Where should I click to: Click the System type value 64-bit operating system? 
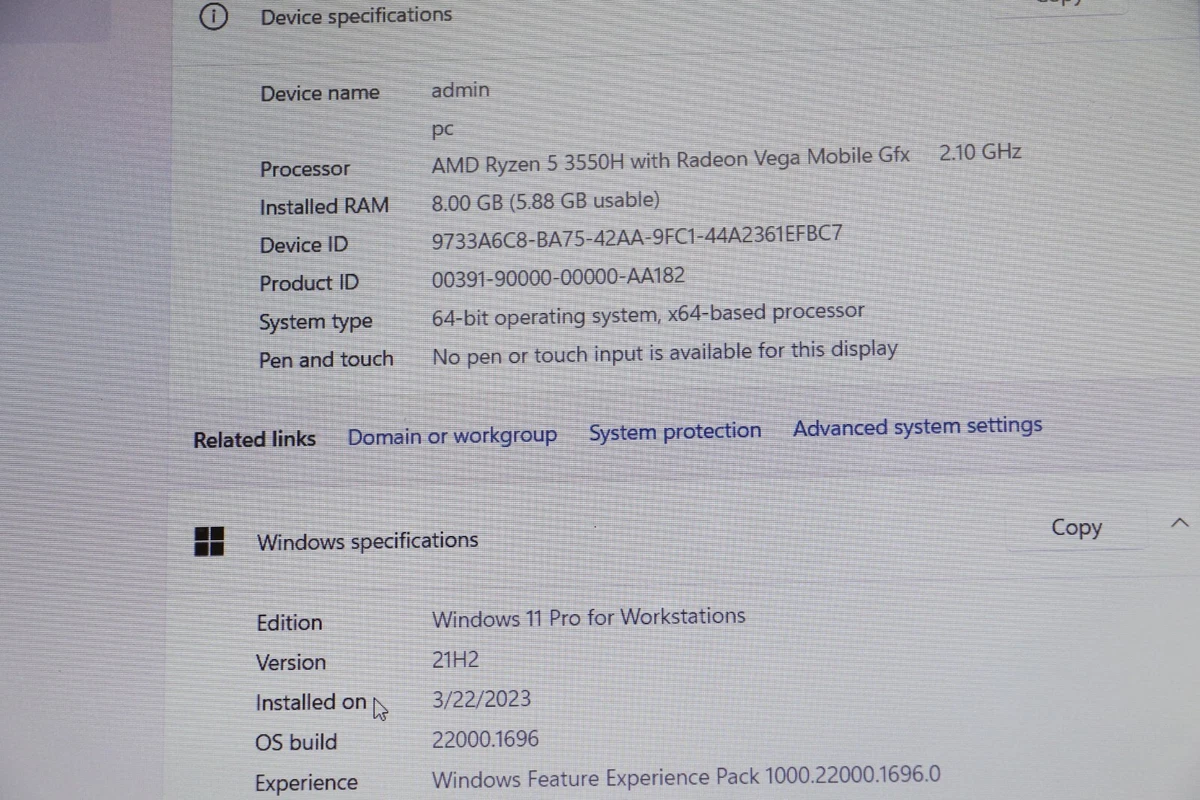coord(648,315)
